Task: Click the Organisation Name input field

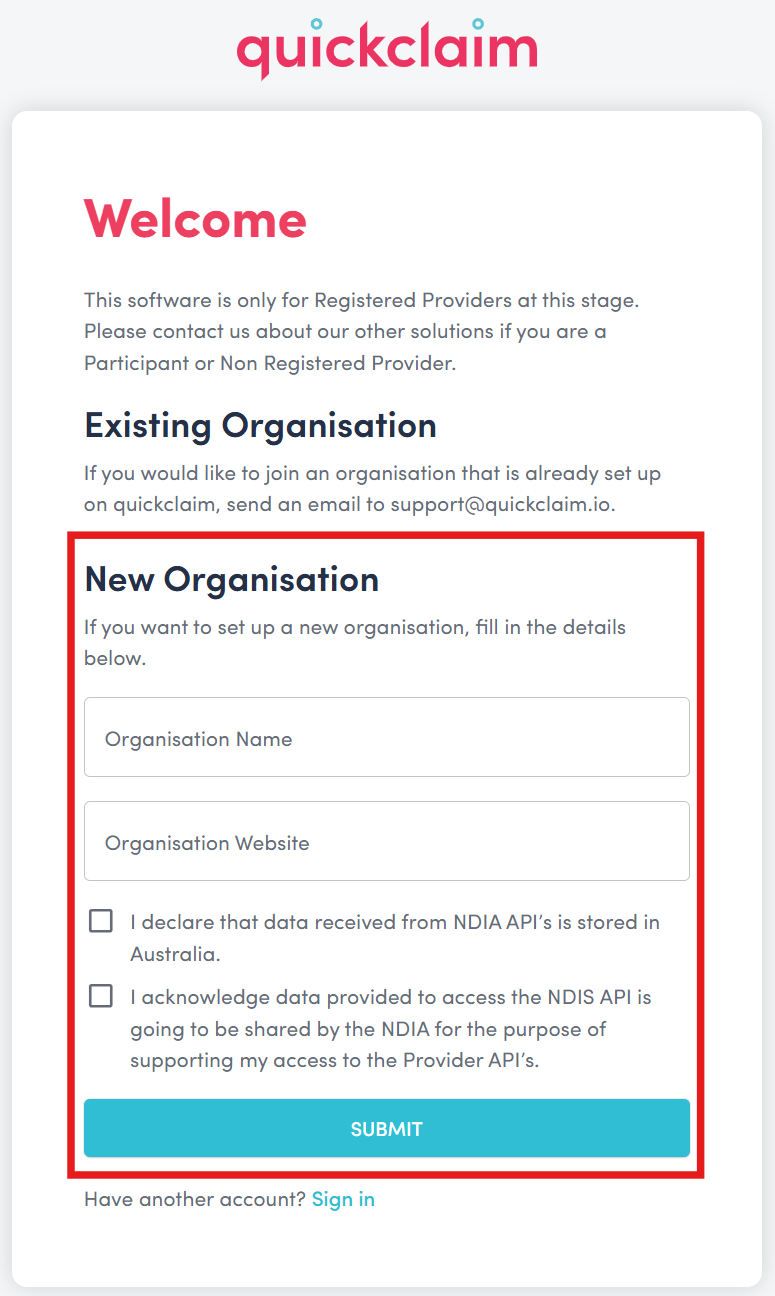Action: point(387,737)
